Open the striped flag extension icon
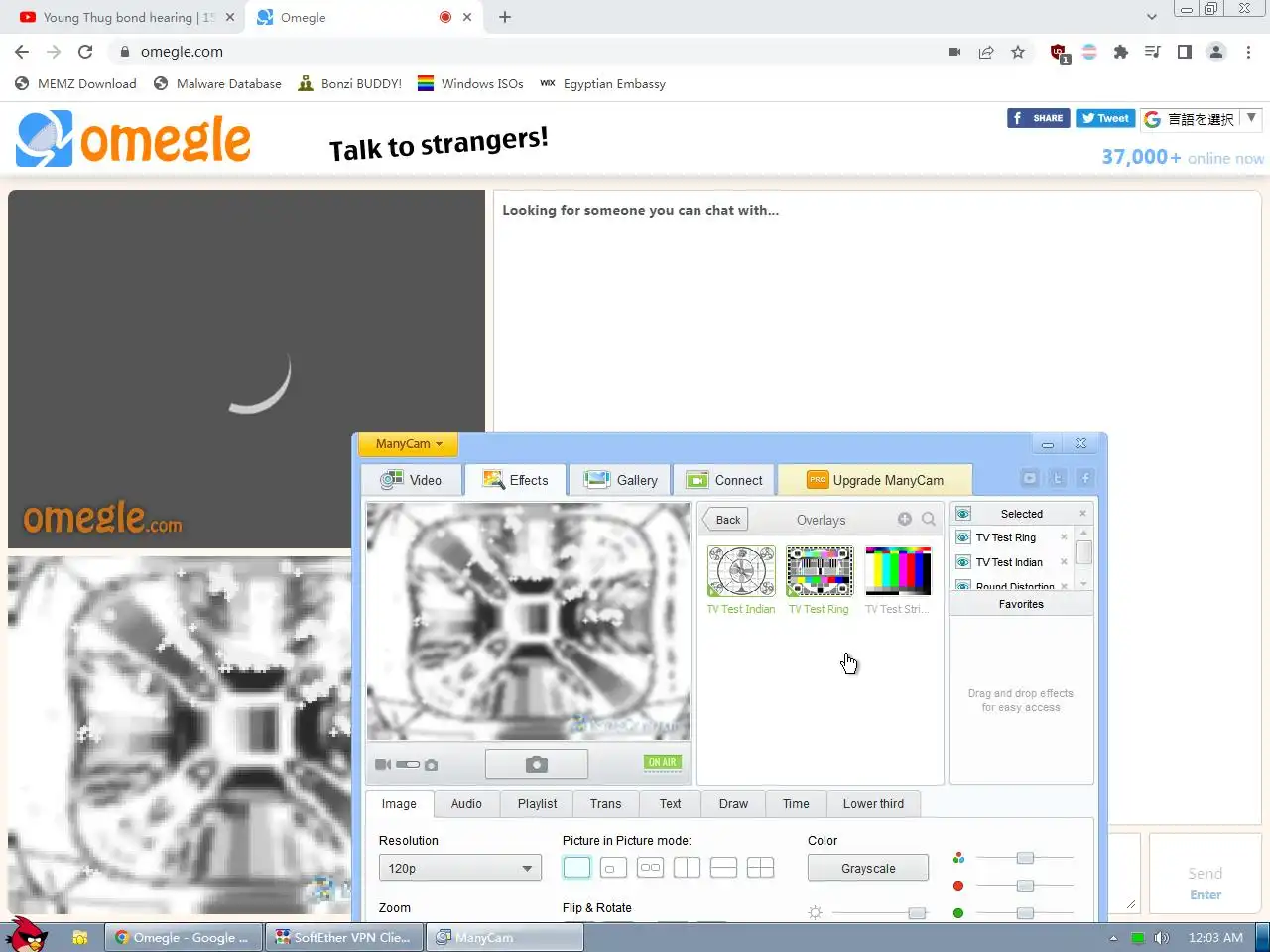The height and width of the screenshot is (952, 1270). click(x=1089, y=52)
